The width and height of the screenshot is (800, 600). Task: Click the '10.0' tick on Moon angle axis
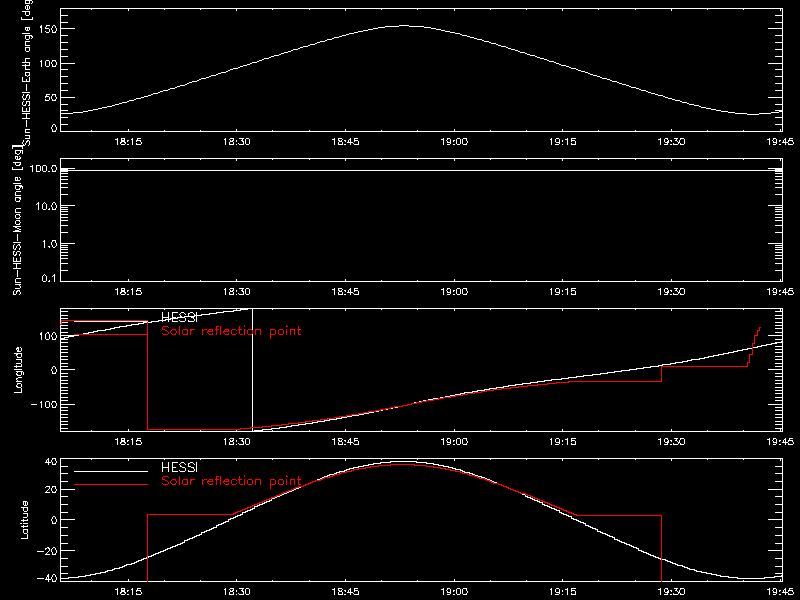(x=47, y=206)
